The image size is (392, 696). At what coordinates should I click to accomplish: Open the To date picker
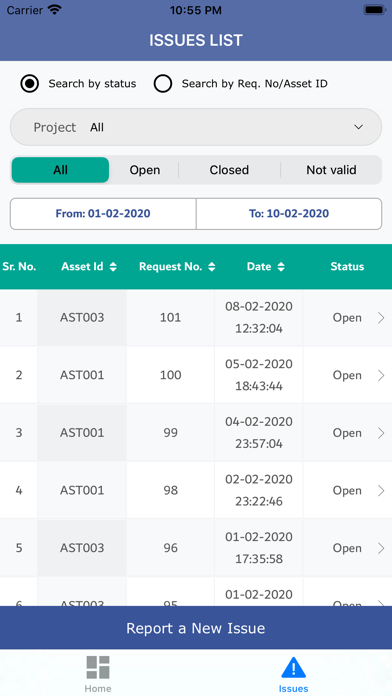[289, 214]
